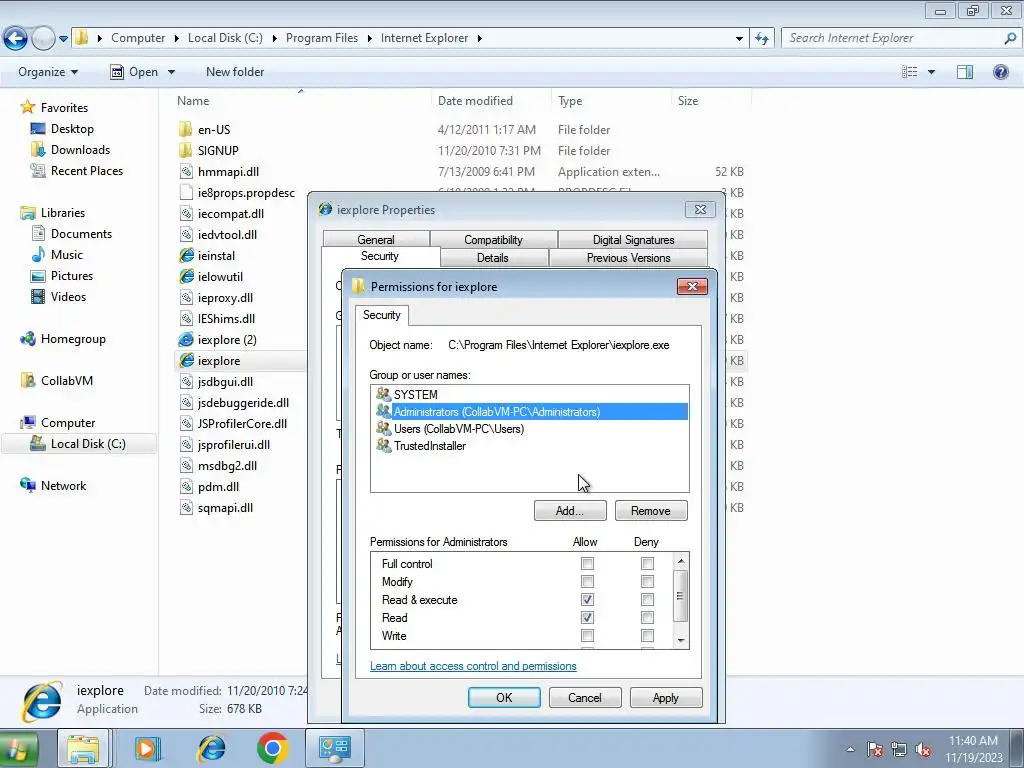Click the Remove button
Viewport: 1024px width, 768px height.
pyautogui.click(x=650, y=511)
